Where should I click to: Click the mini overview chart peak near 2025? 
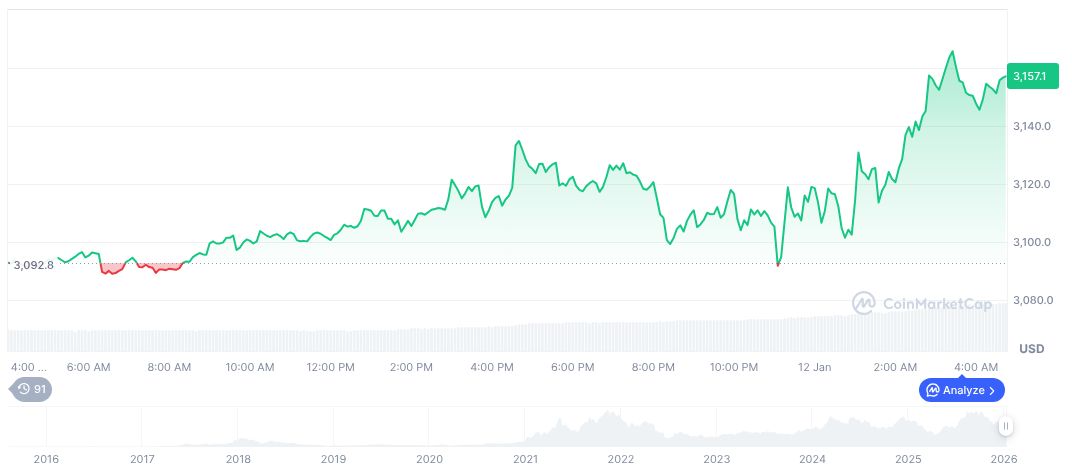[x=967, y=417]
